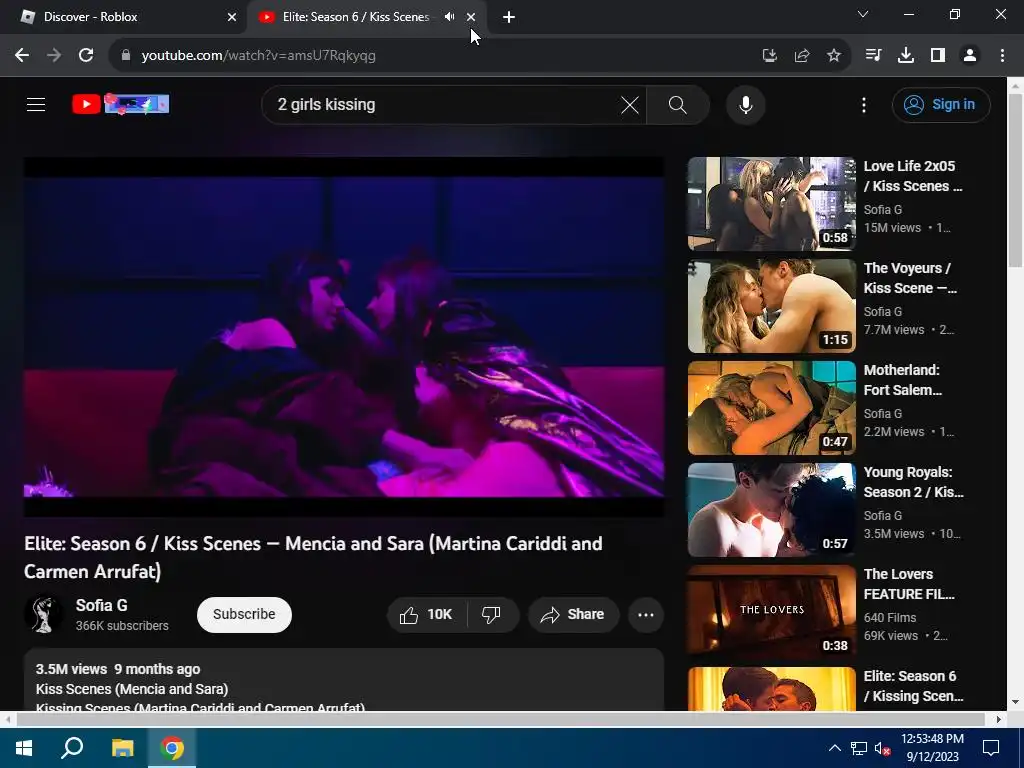Open File Explorer from taskbar
Viewport: 1024px width, 768px height.
click(122, 748)
